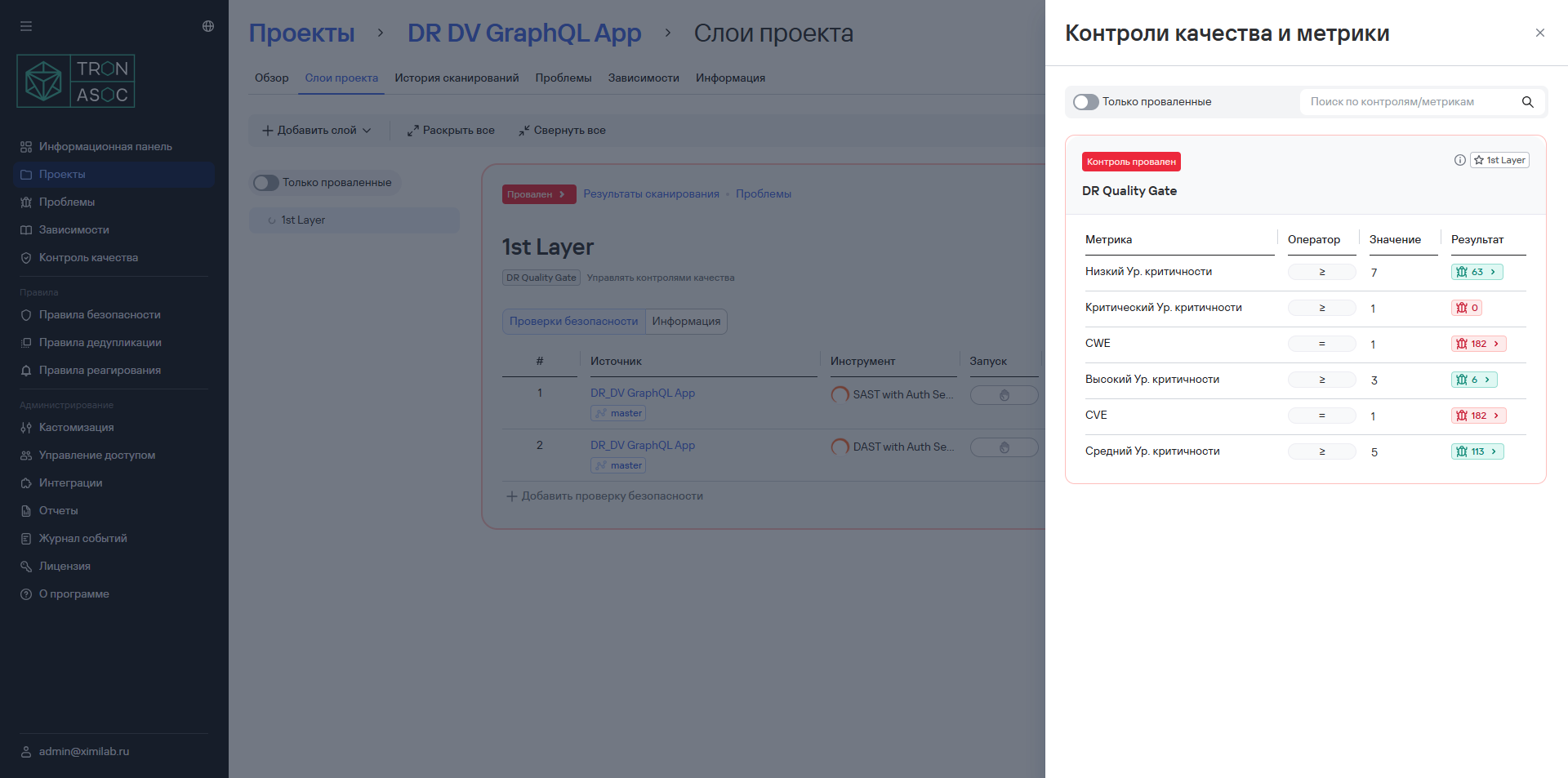
Task: Select '1st Layer' in layer list
Action: [x=303, y=220]
